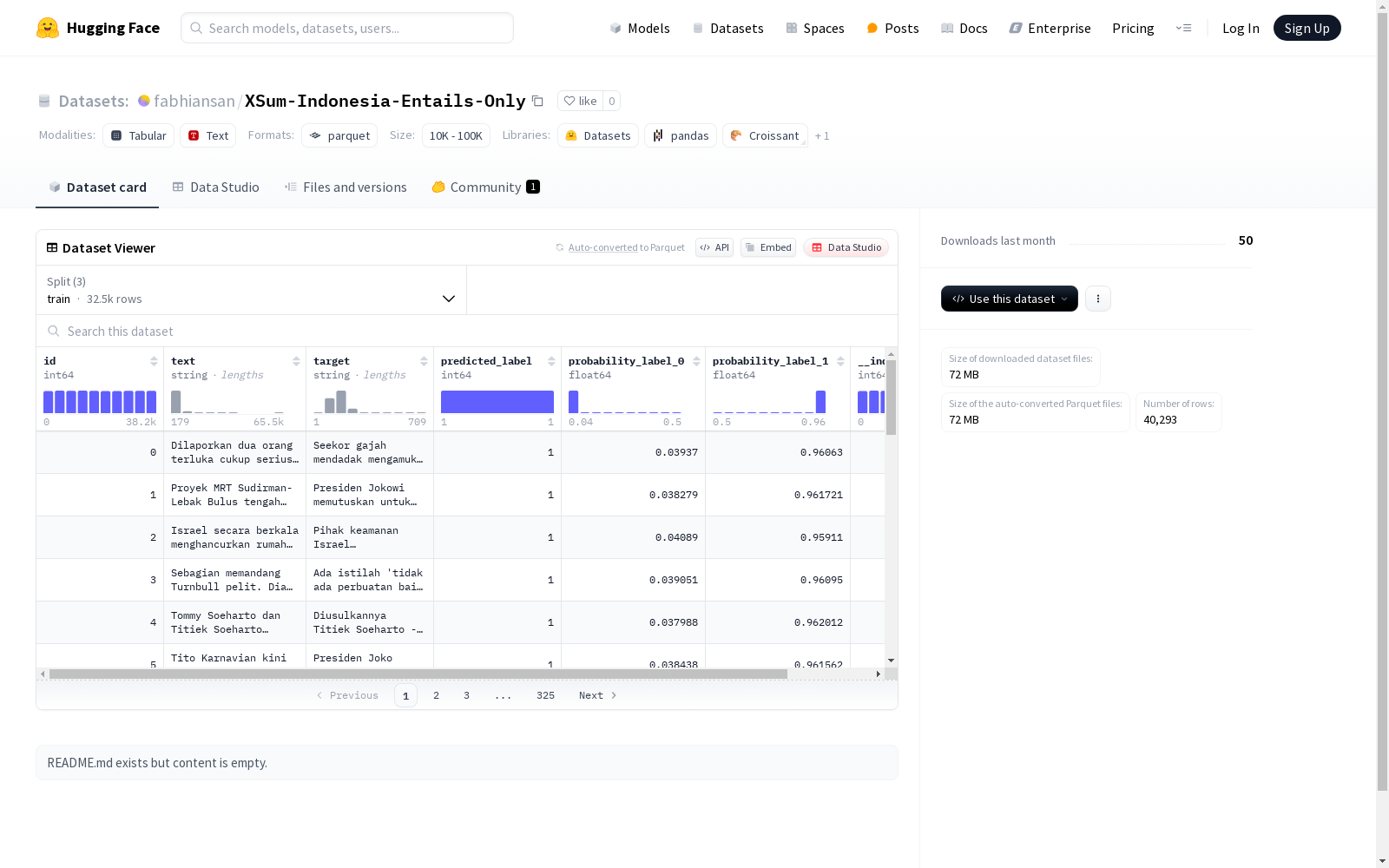
Task: Open the Datasets nav item
Action: (x=727, y=28)
